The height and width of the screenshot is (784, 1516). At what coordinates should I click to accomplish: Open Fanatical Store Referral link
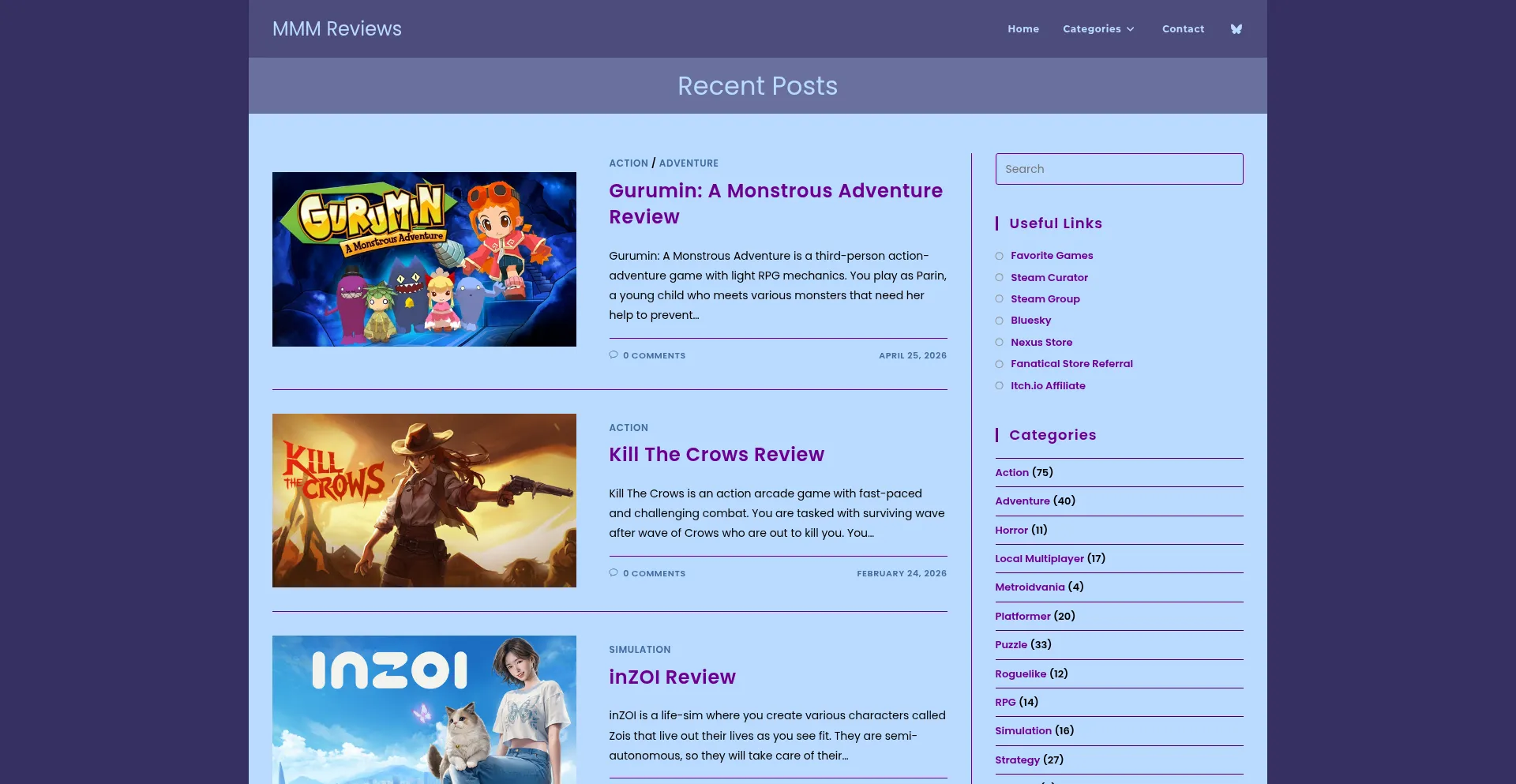tap(1071, 363)
